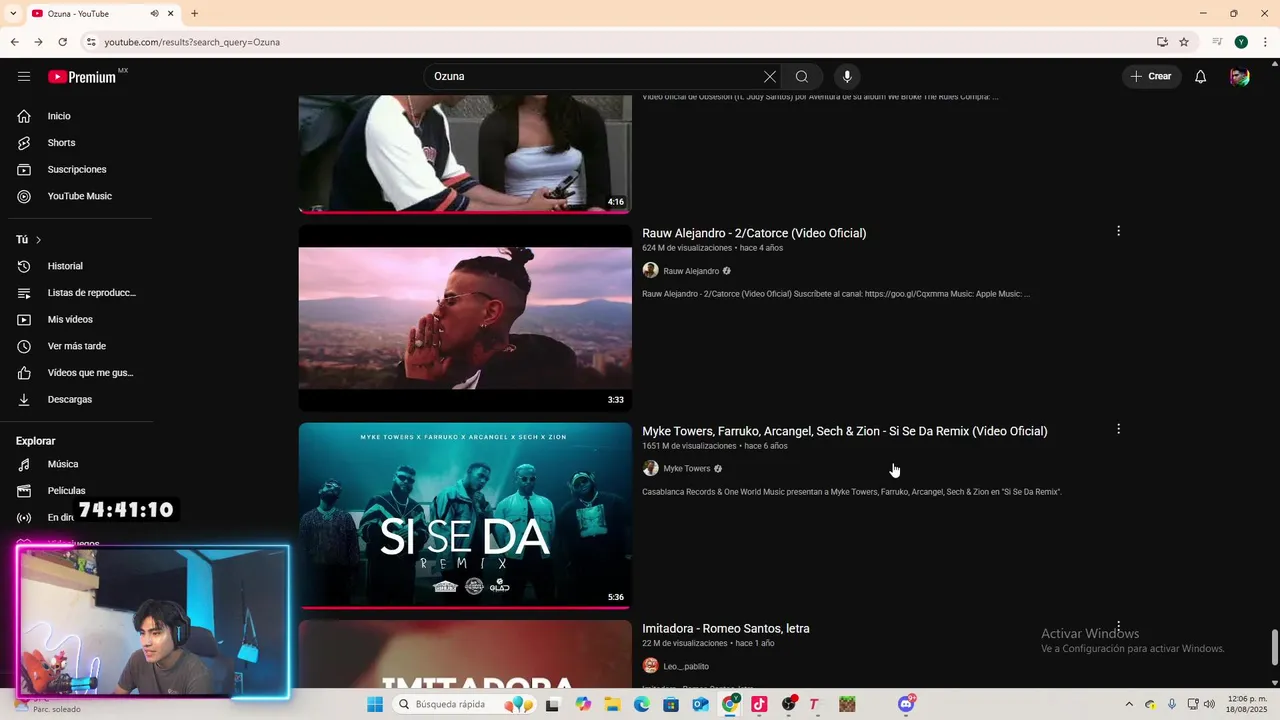
Task: Open the YouTube hamburger guide menu
Action: [24, 76]
